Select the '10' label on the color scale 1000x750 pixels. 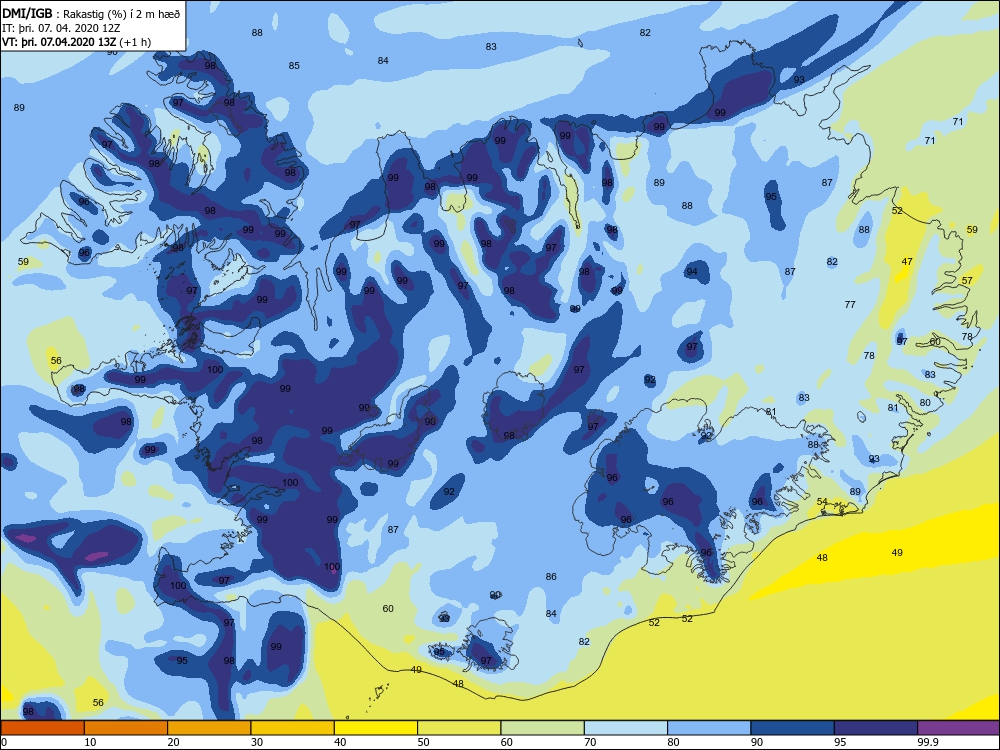click(x=91, y=742)
